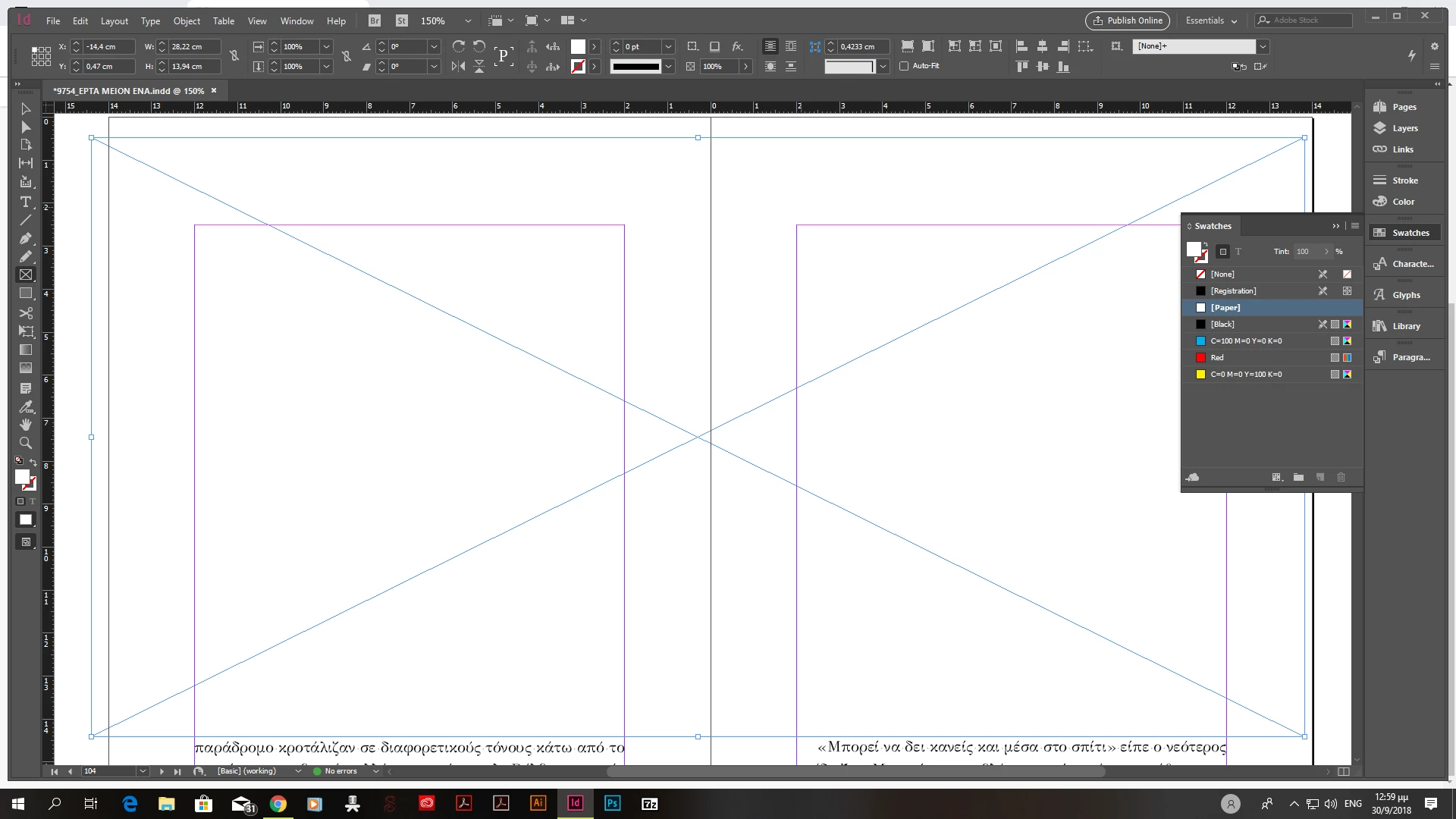Activate the Hand tool
1456x819 pixels.
point(26,425)
